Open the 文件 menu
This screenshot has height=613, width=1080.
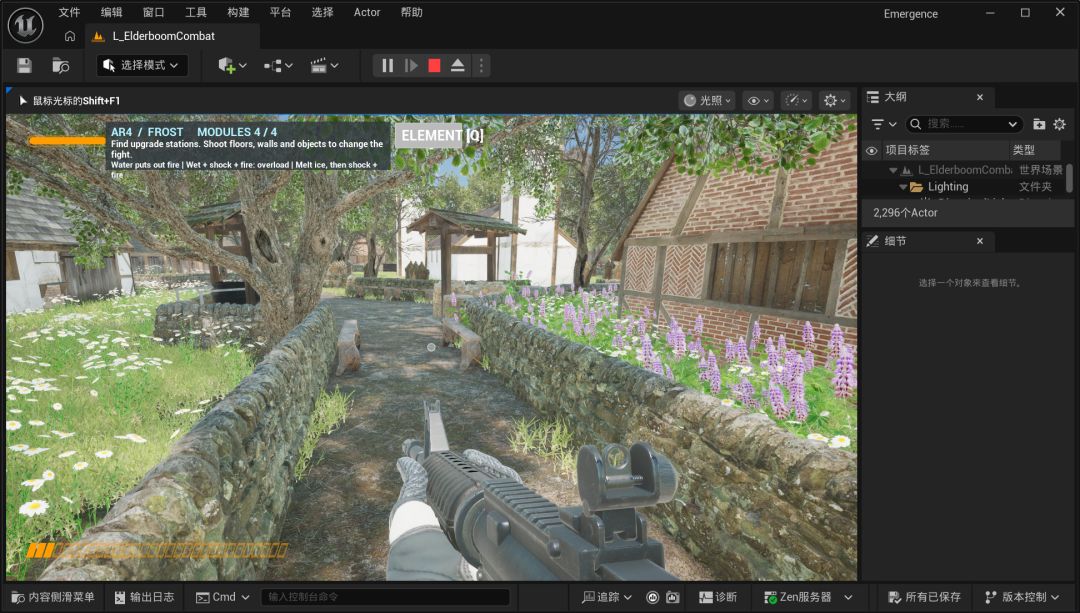pos(70,12)
